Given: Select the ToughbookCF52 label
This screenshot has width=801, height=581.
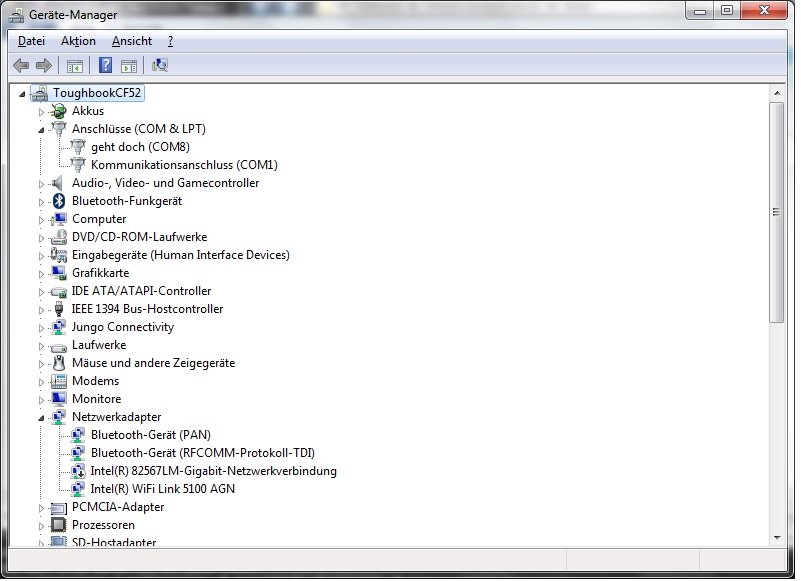Looking at the screenshot, I should [97, 93].
